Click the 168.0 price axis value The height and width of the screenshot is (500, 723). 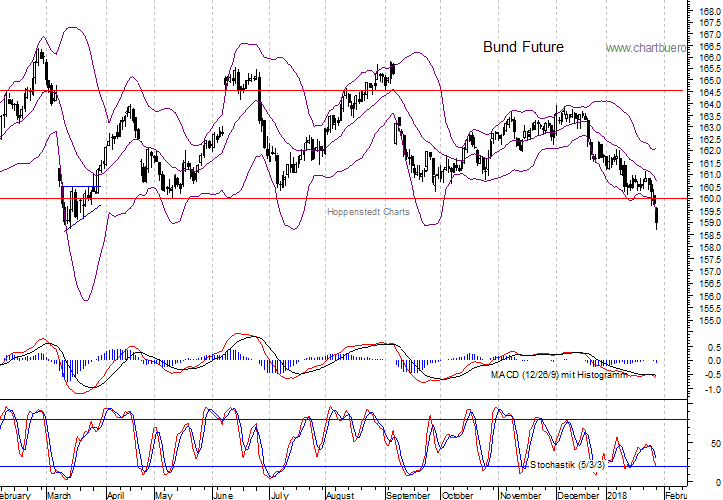[710, 11]
